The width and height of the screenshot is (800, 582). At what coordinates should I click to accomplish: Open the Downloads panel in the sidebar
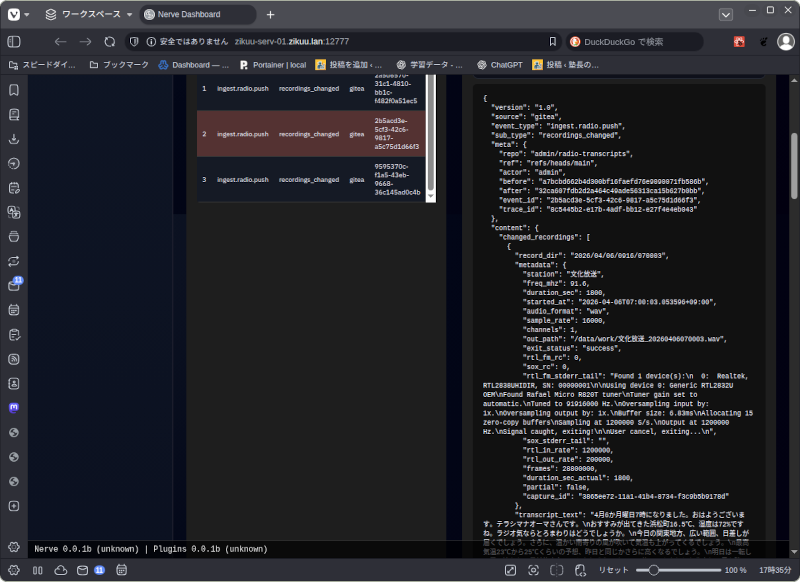point(14,138)
